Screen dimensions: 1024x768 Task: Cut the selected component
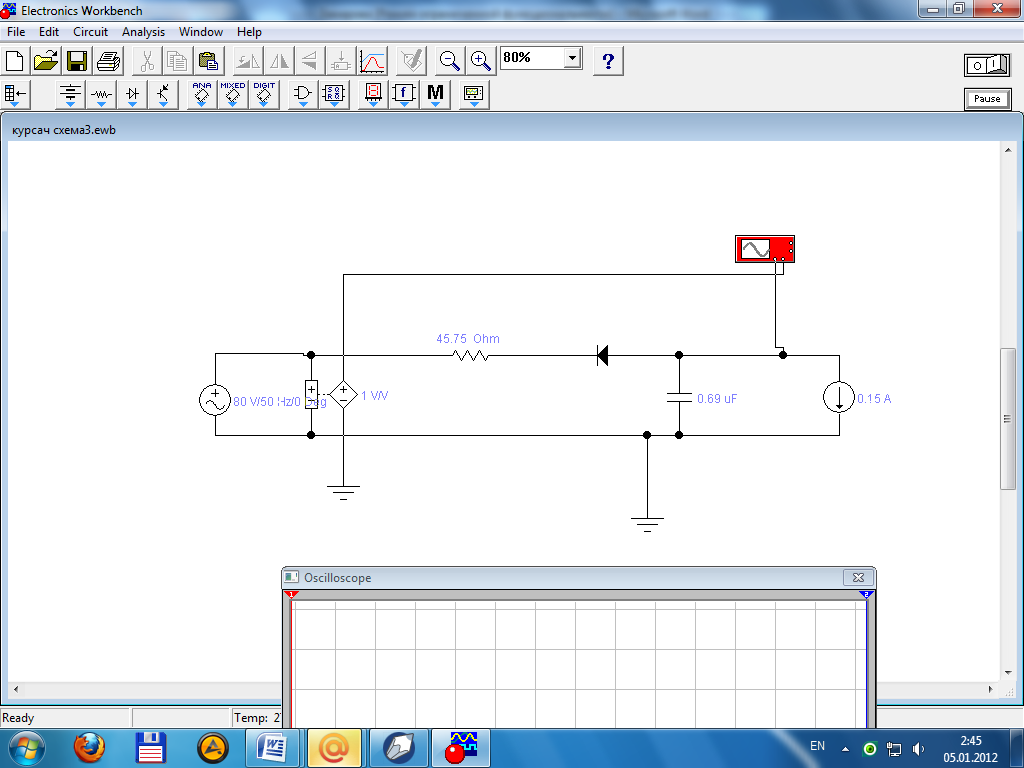147,61
